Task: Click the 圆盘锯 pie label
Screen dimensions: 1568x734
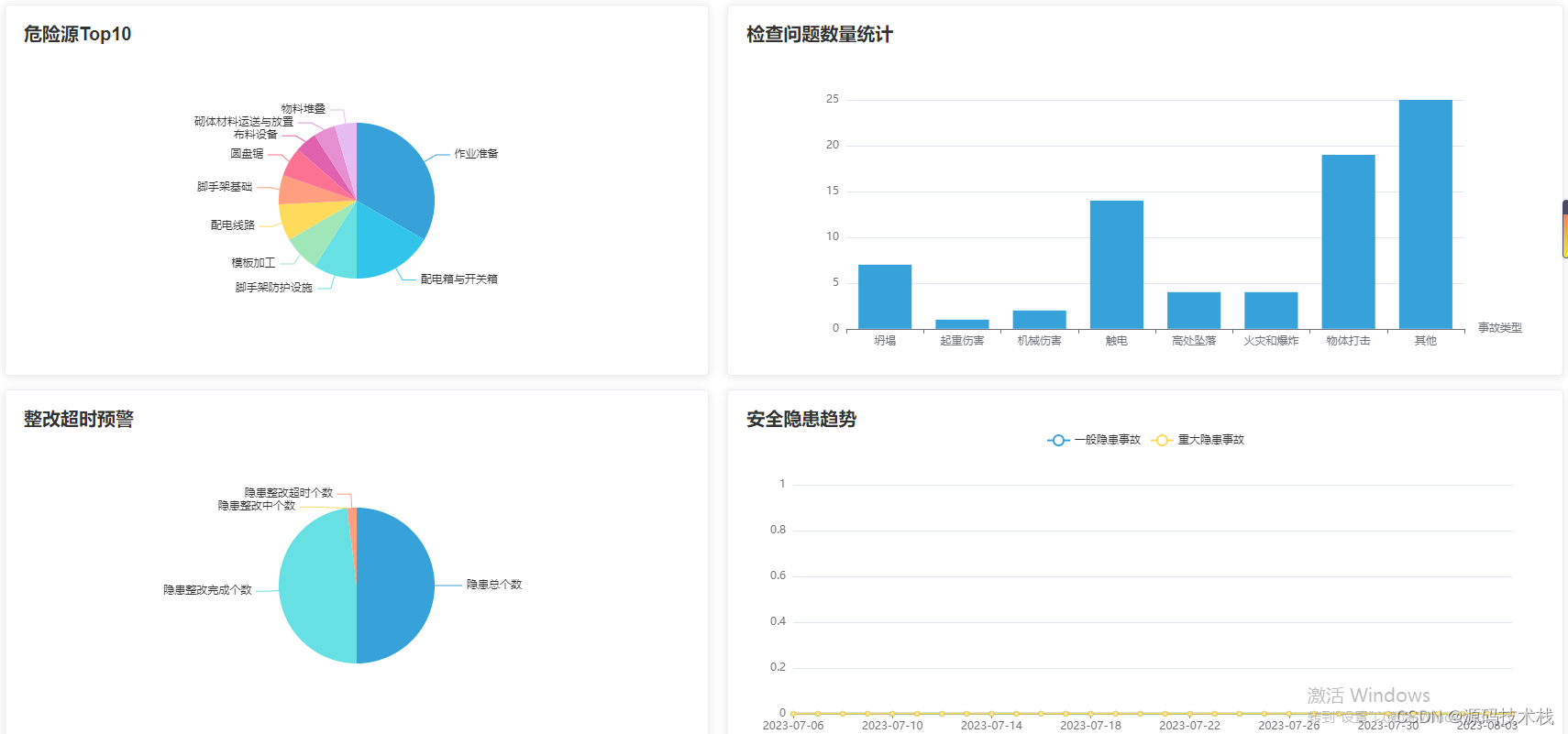Action: point(247,154)
